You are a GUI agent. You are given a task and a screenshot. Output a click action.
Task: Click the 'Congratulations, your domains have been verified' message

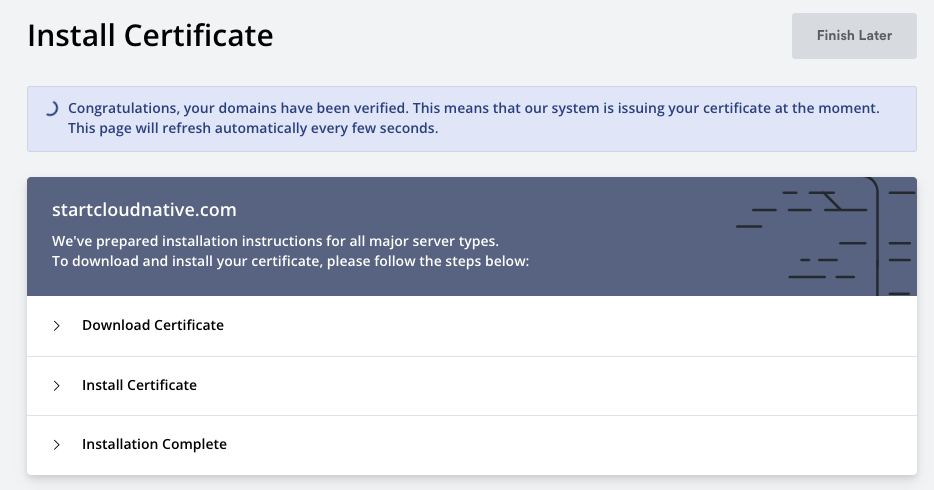coord(238,108)
